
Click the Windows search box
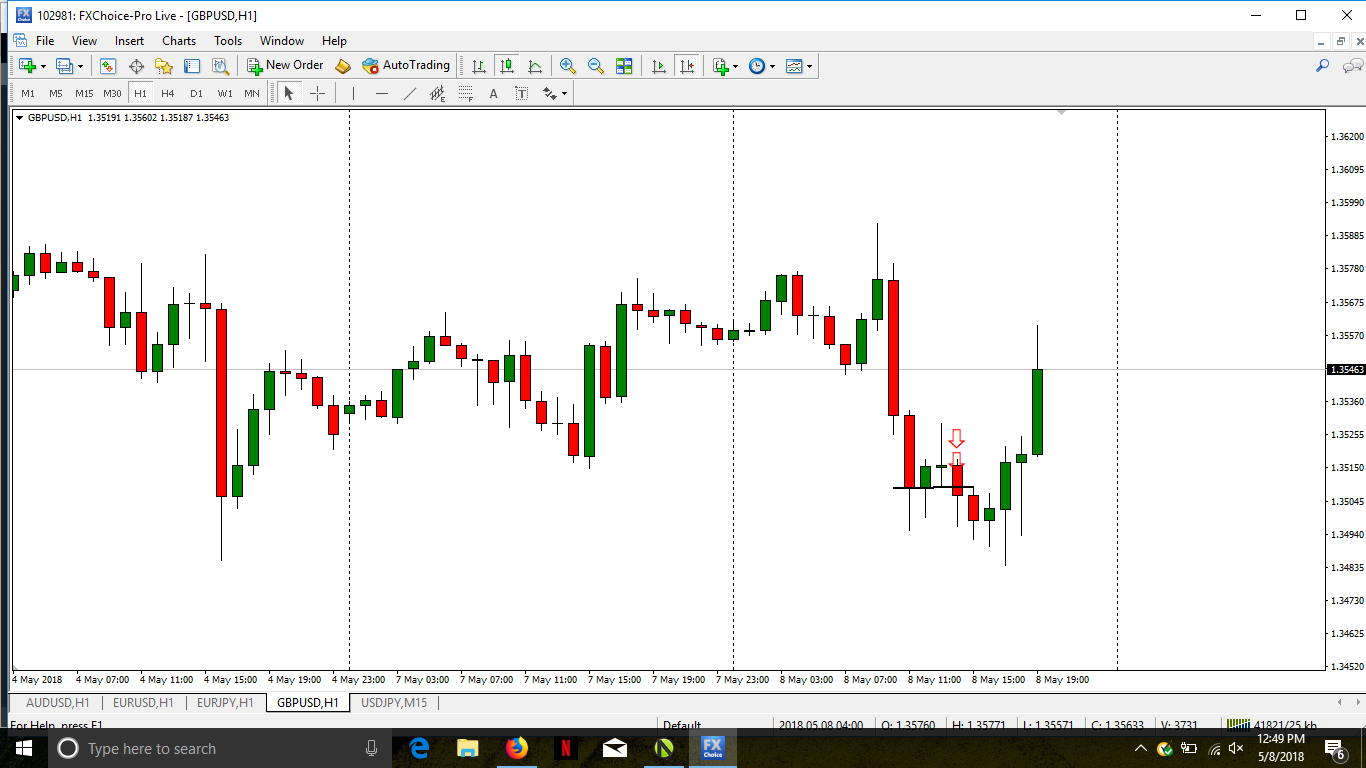[x=218, y=748]
